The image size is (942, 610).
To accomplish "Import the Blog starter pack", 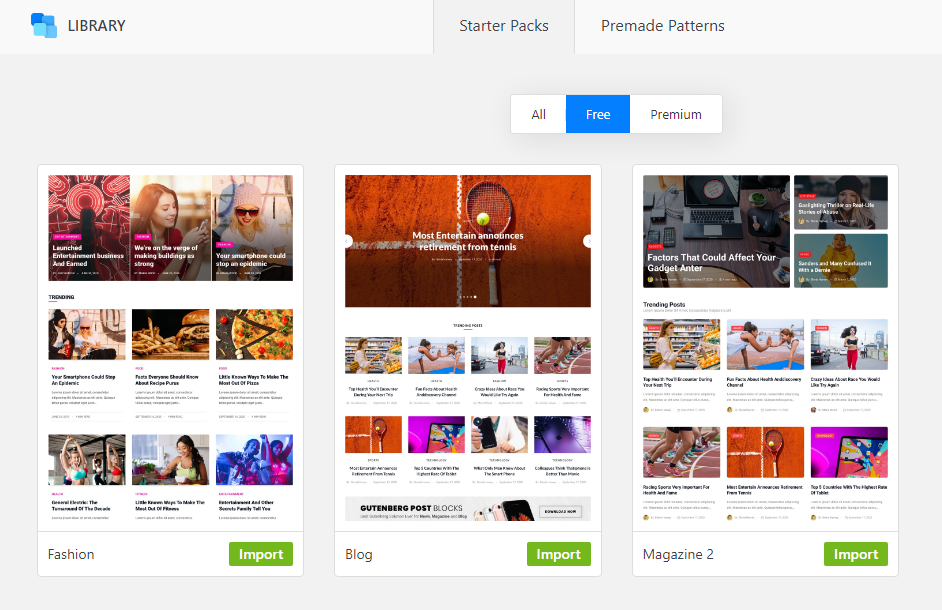I will pyautogui.click(x=558, y=554).
